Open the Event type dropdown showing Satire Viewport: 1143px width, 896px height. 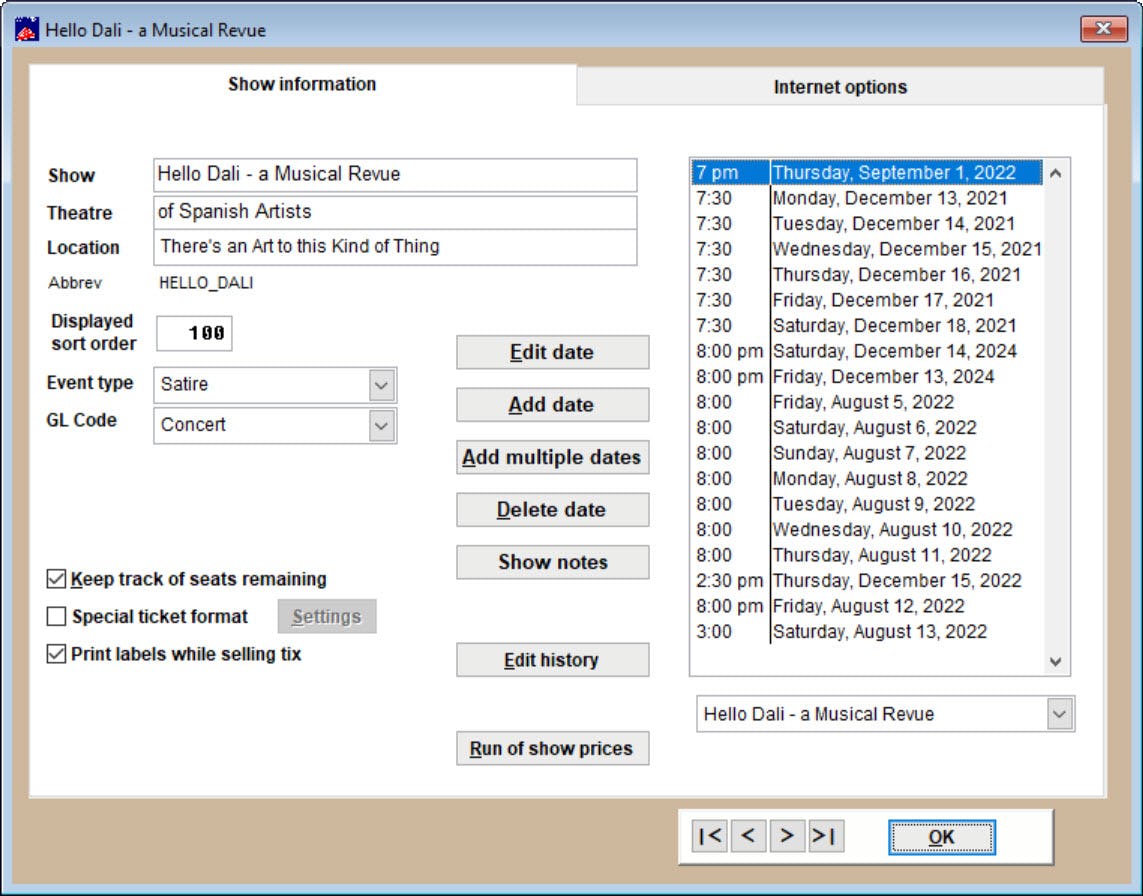[381, 385]
